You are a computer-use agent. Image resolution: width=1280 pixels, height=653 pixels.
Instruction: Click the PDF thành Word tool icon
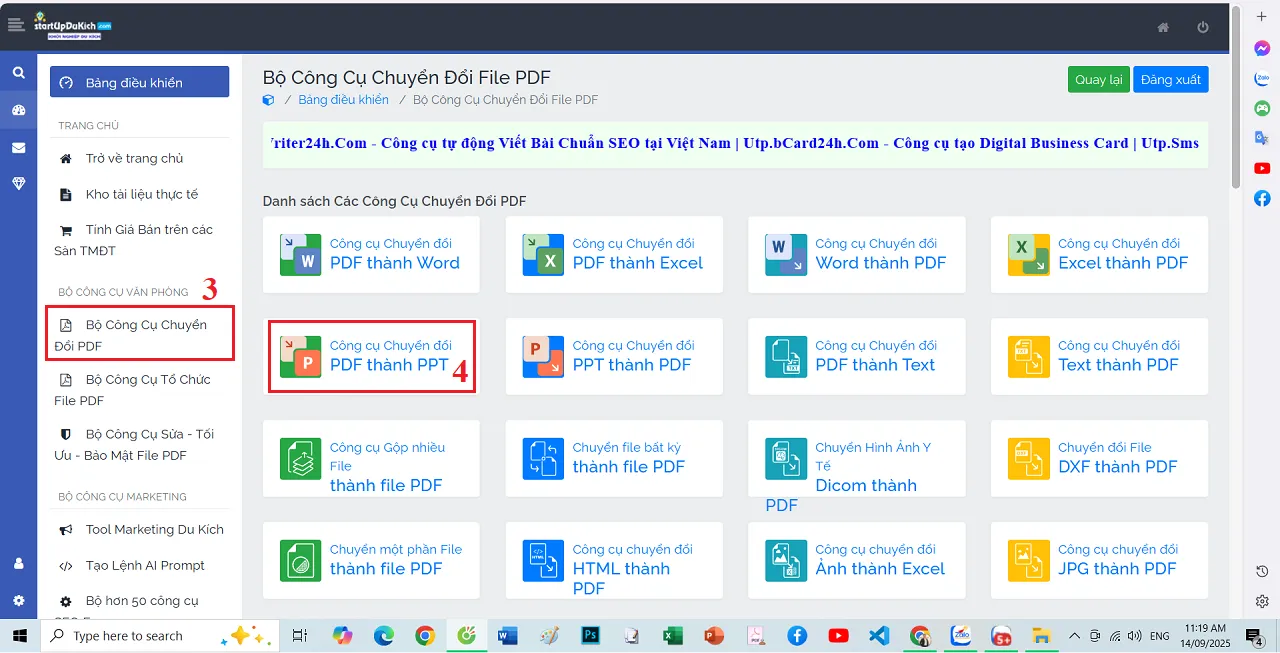300,255
